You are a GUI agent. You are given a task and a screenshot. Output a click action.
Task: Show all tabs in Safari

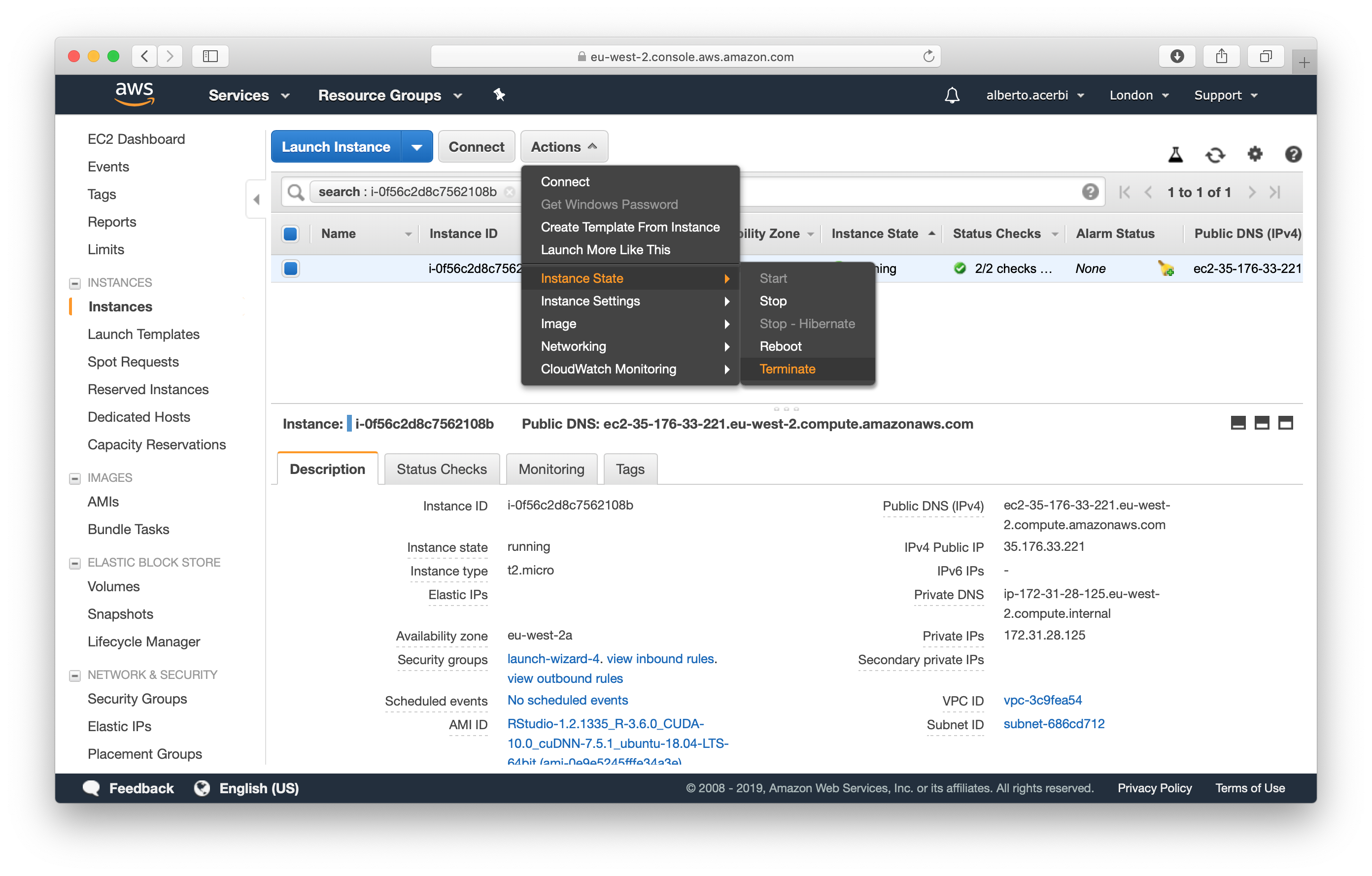[1266, 56]
